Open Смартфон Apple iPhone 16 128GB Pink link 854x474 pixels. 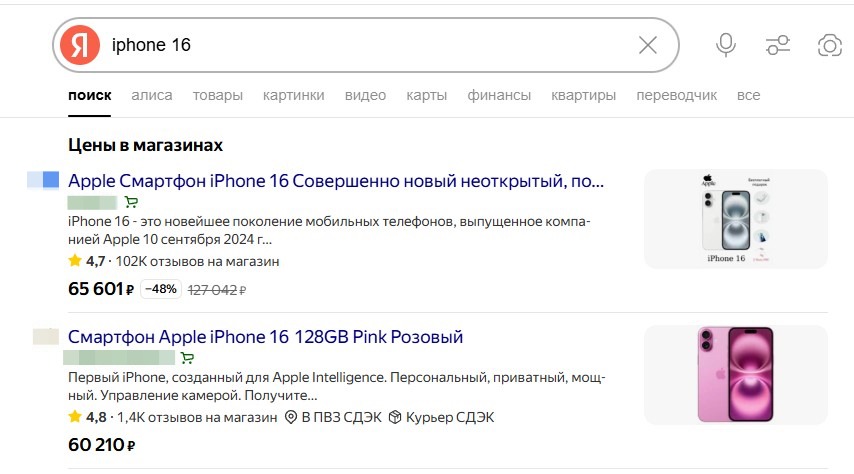265,337
